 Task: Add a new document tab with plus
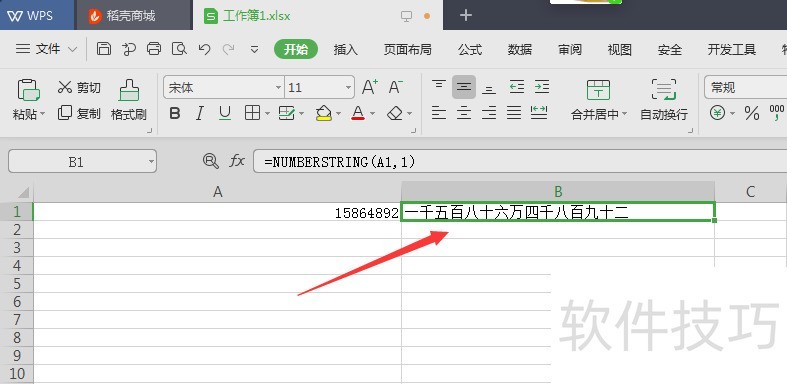click(465, 16)
